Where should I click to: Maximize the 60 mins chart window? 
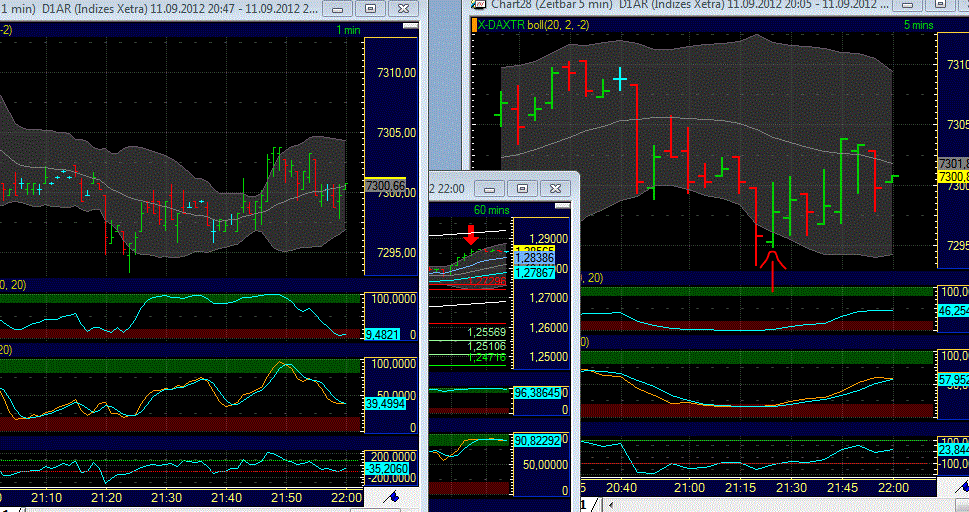[x=522, y=189]
